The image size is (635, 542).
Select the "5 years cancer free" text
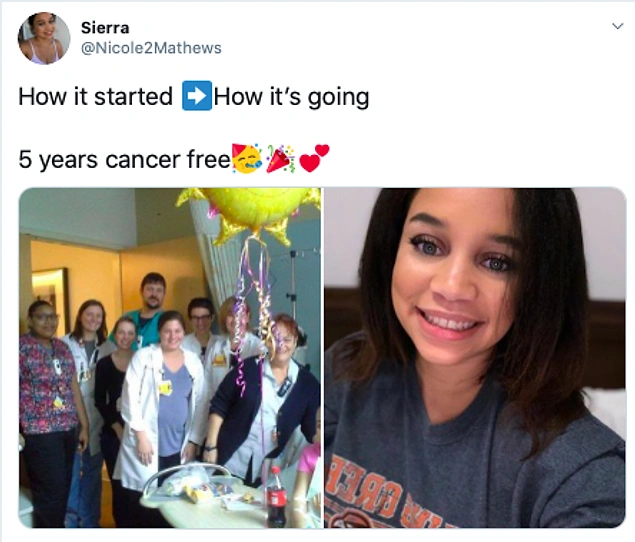tap(124, 159)
